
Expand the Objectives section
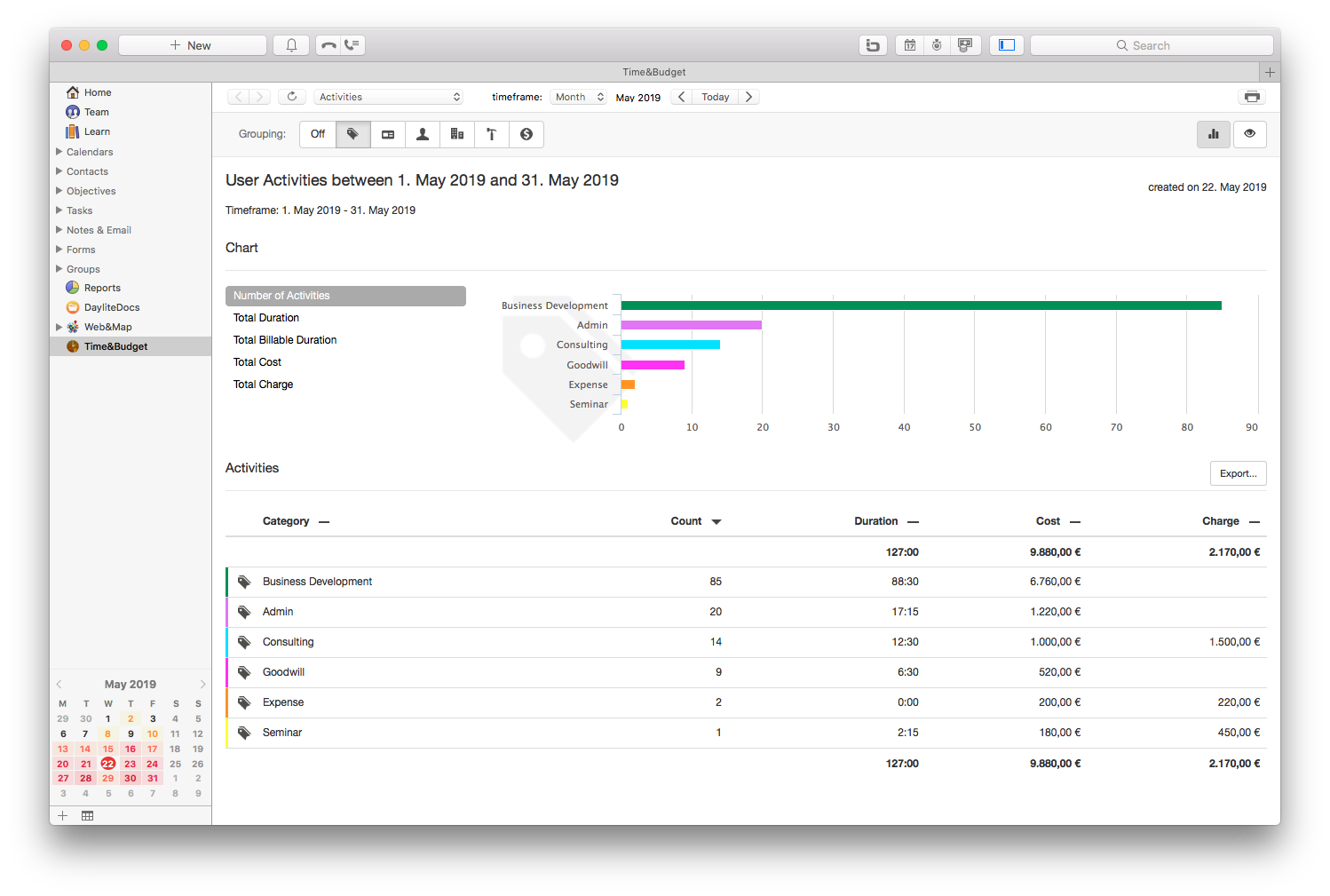pyautogui.click(x=59, y=191)
